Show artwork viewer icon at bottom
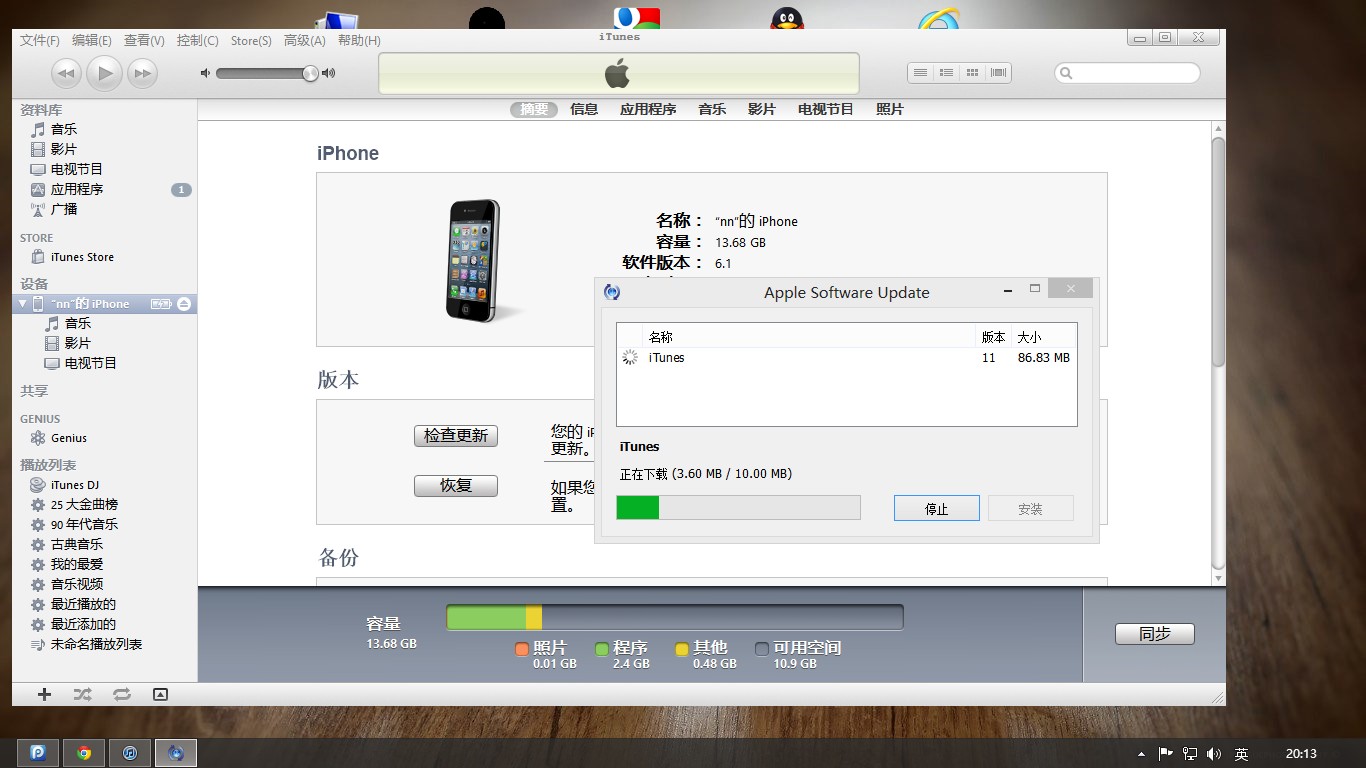The width and height of the screenshot is (1366, 768). click(x=160, y=694)
